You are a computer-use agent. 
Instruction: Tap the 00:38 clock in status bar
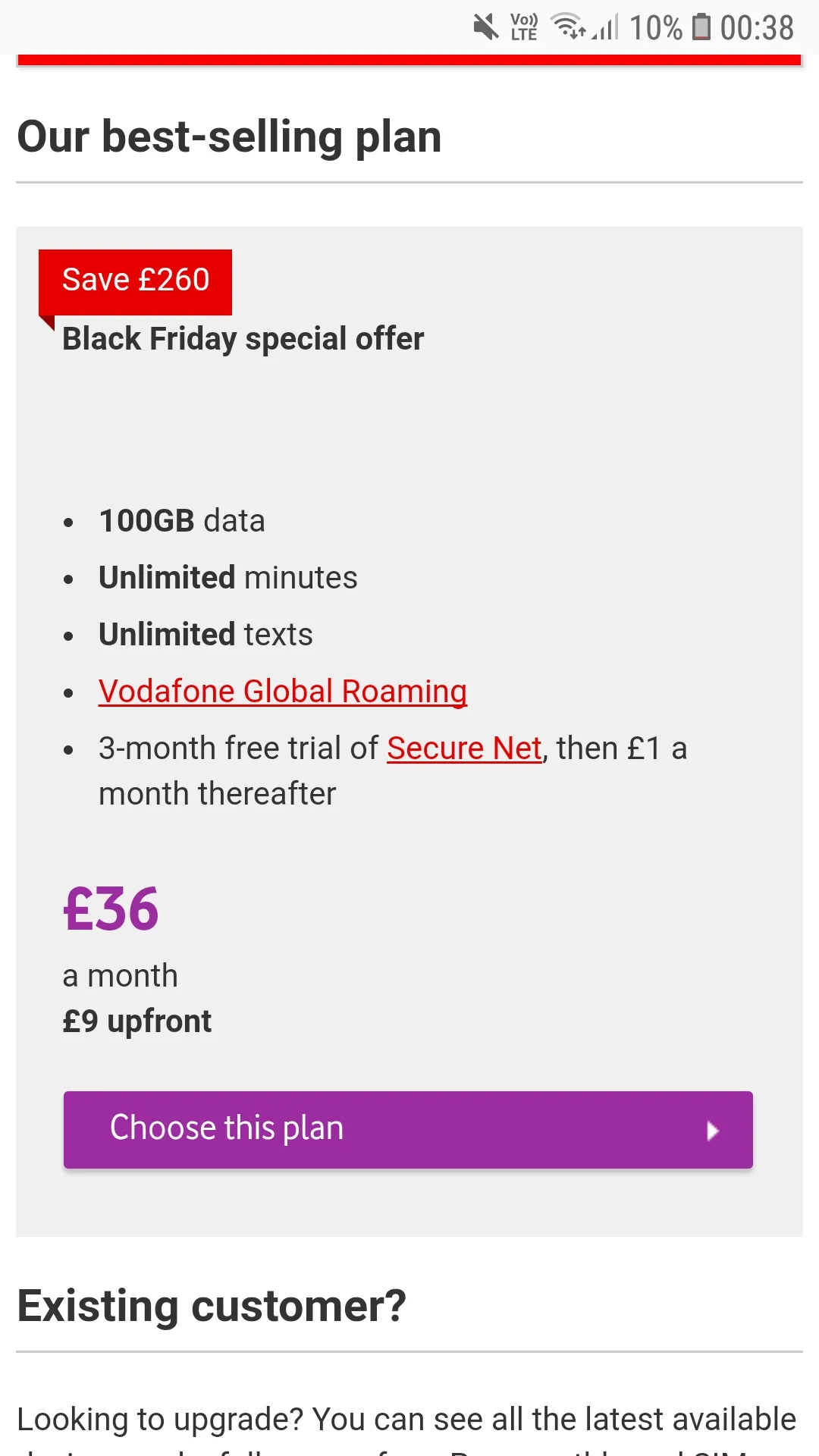(757, 28)
